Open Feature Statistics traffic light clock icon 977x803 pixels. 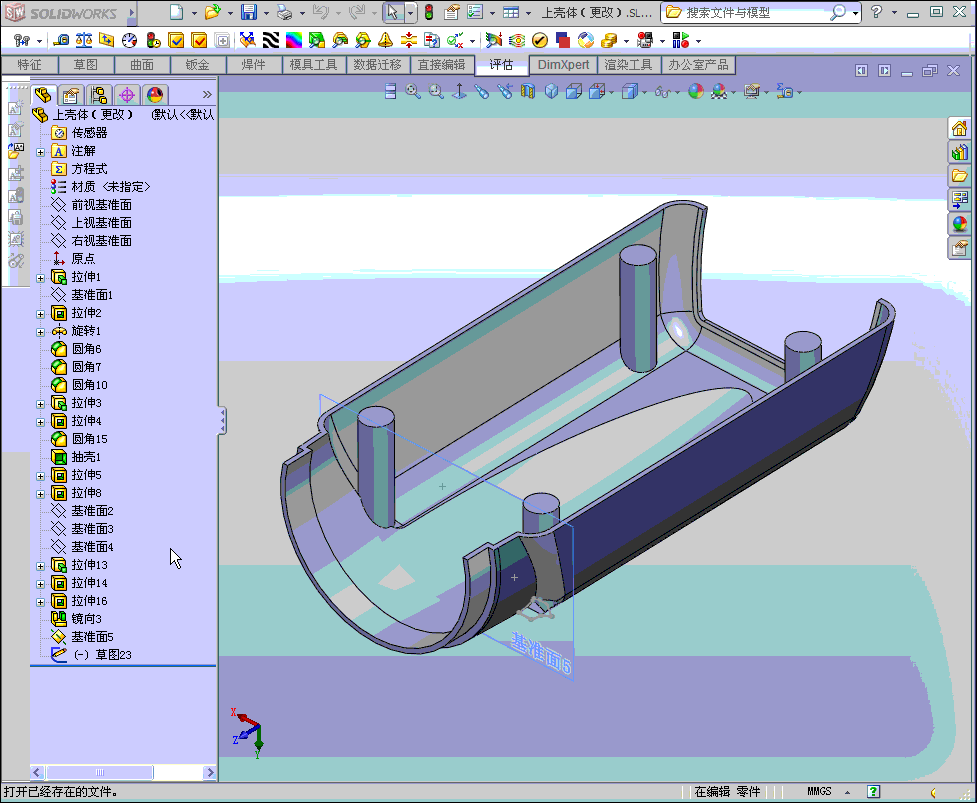pyautogui.click(x=153, y=40)
